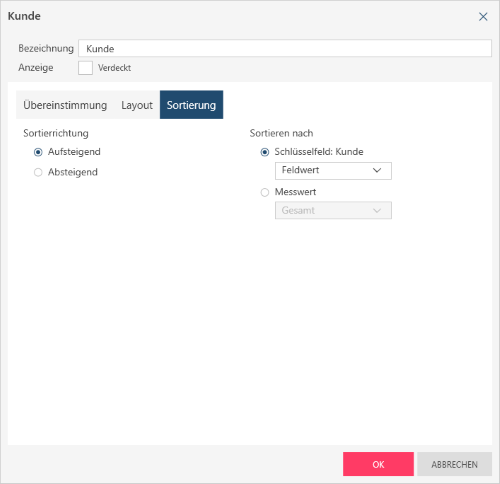Close the Kunde dialog via X icon
Screen dimensions: 500x484
pos(483,17)
